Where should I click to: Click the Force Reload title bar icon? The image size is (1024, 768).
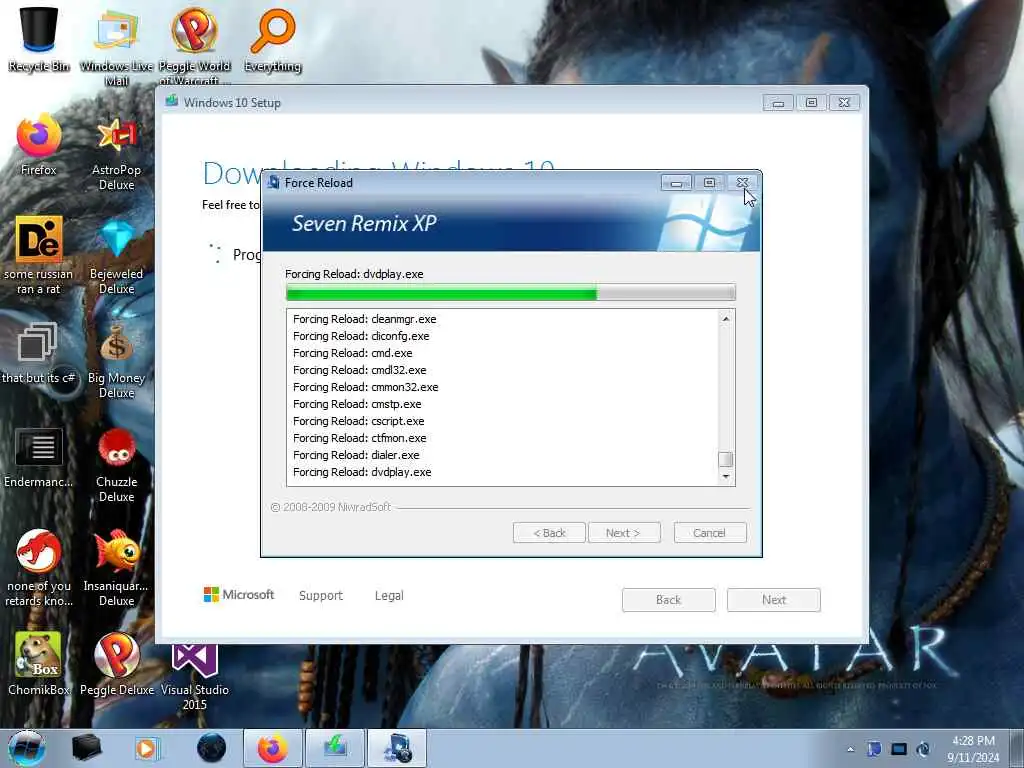pos(274,182)
